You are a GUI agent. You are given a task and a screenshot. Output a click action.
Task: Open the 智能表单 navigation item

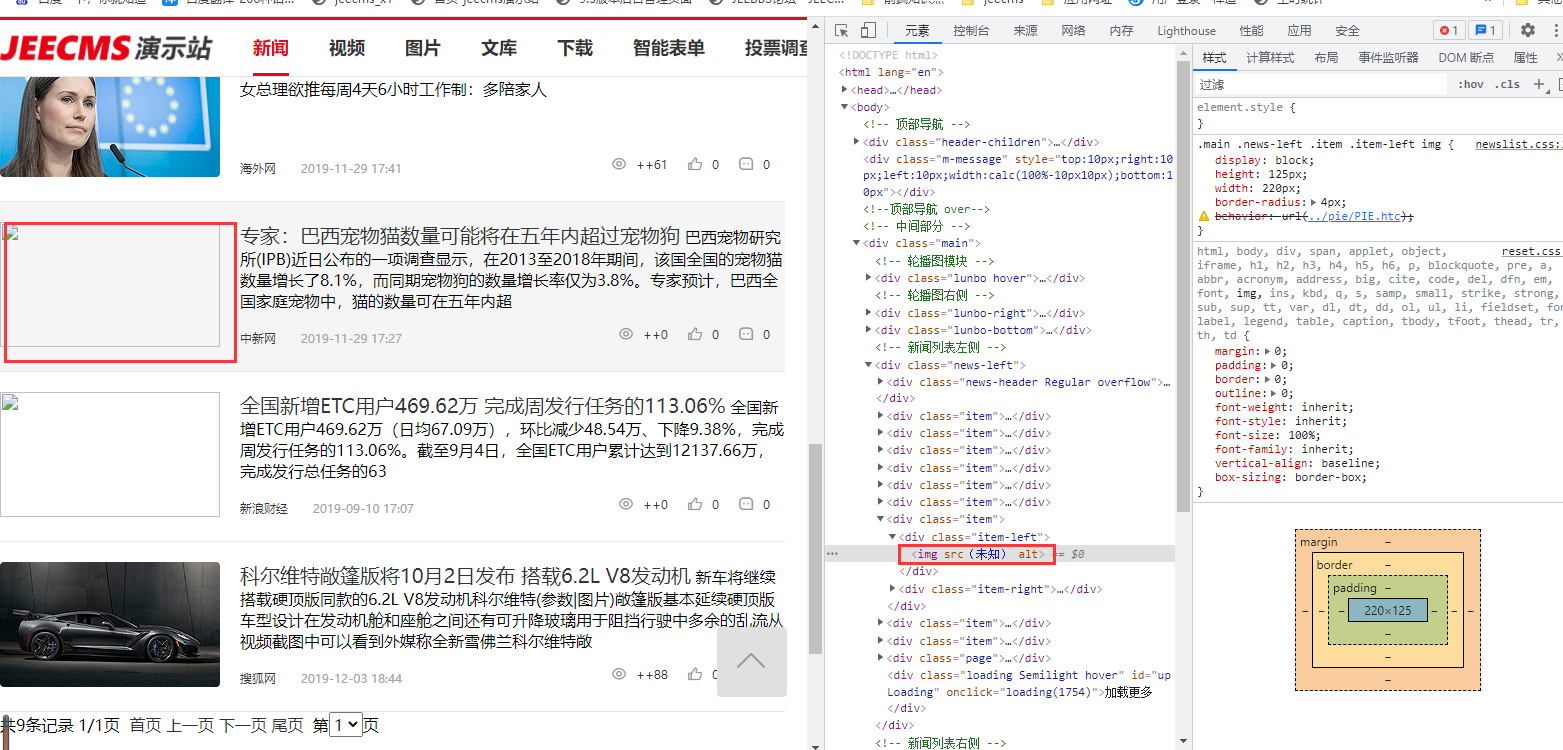(669, 48)
